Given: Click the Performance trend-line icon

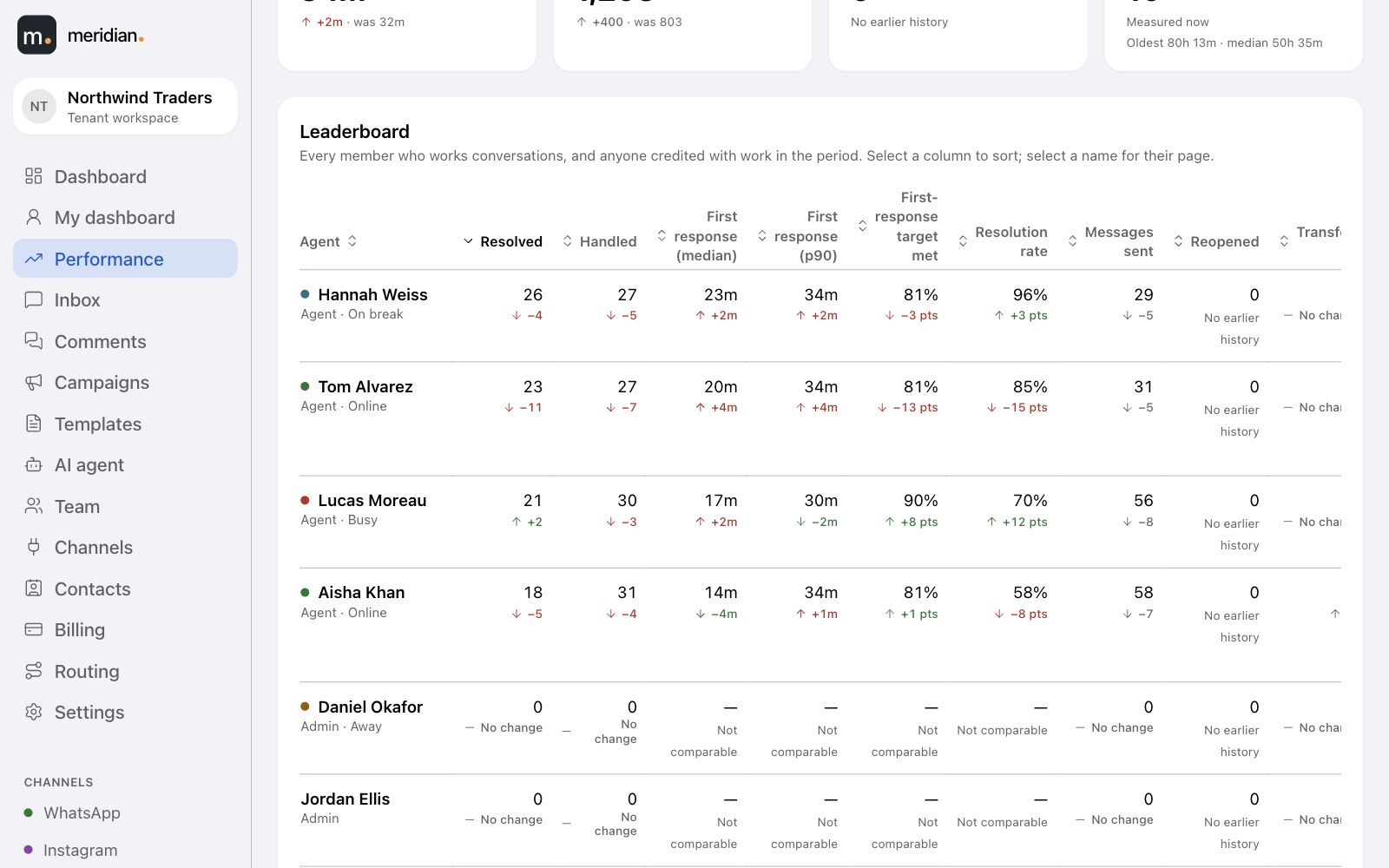Looking at the screenshot, I should pos(34,259).
